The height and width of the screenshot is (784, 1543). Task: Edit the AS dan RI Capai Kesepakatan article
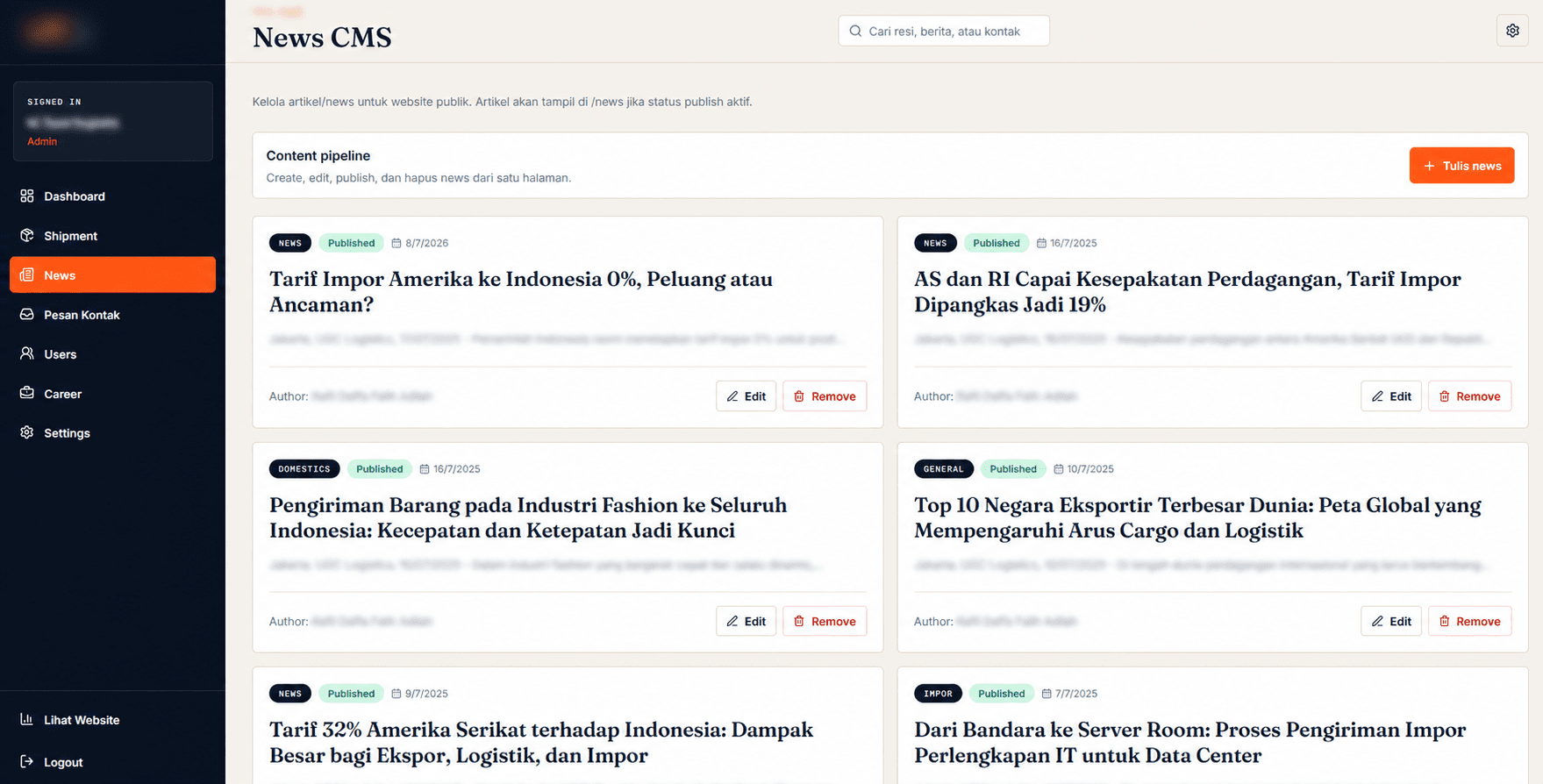[1391, 396]
